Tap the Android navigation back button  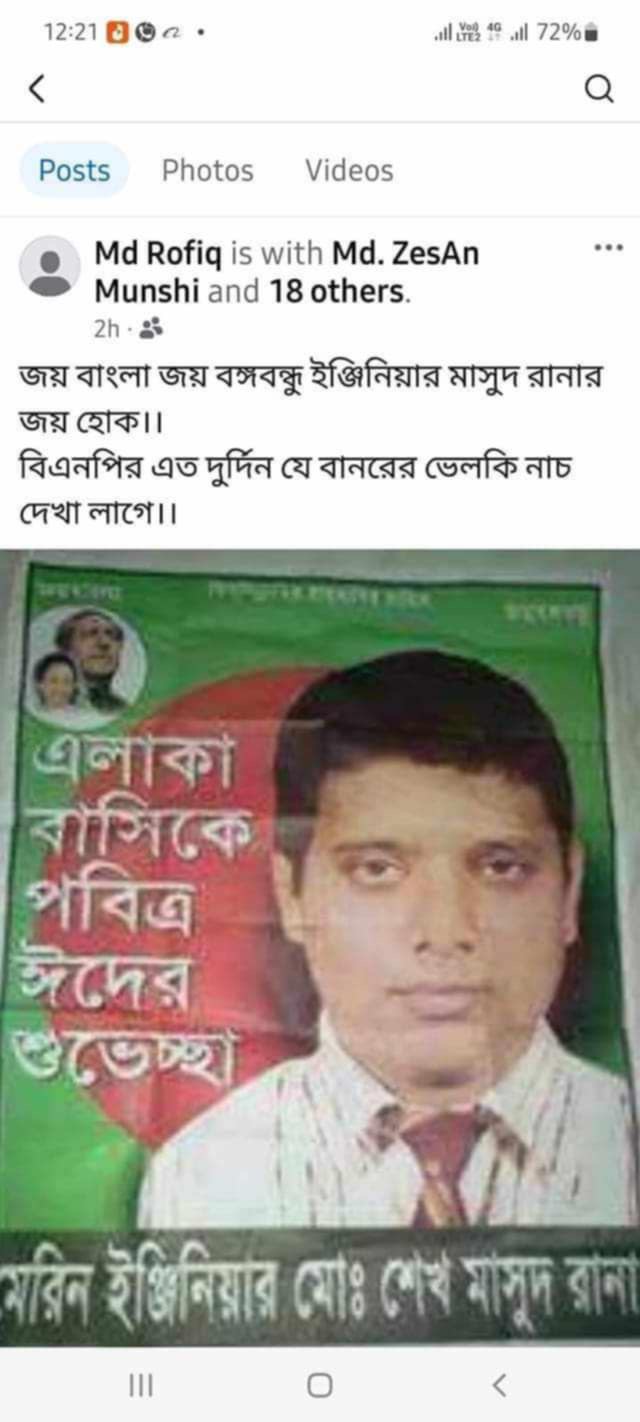pyautogui.click(x=499, y=1385)
